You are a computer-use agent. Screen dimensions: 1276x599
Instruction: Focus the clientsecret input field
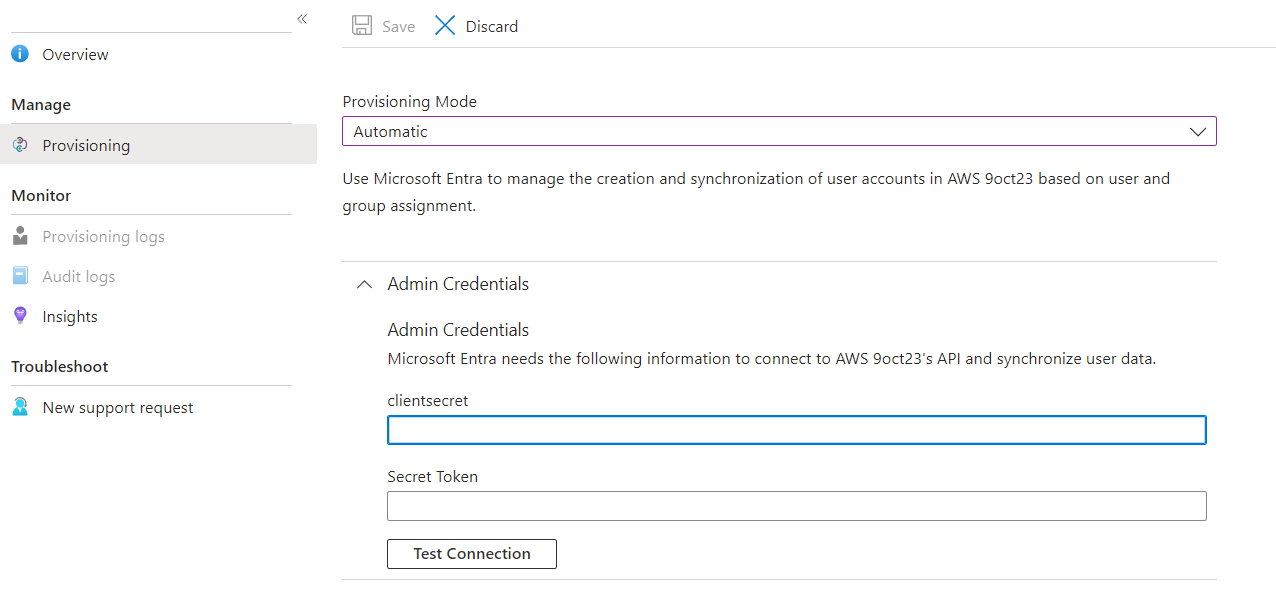pyautogui.click(x=796, y=430)
